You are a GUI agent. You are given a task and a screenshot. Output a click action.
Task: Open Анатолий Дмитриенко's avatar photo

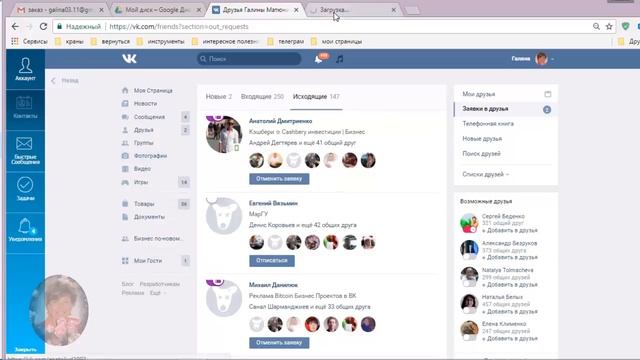tap(224, 135)
